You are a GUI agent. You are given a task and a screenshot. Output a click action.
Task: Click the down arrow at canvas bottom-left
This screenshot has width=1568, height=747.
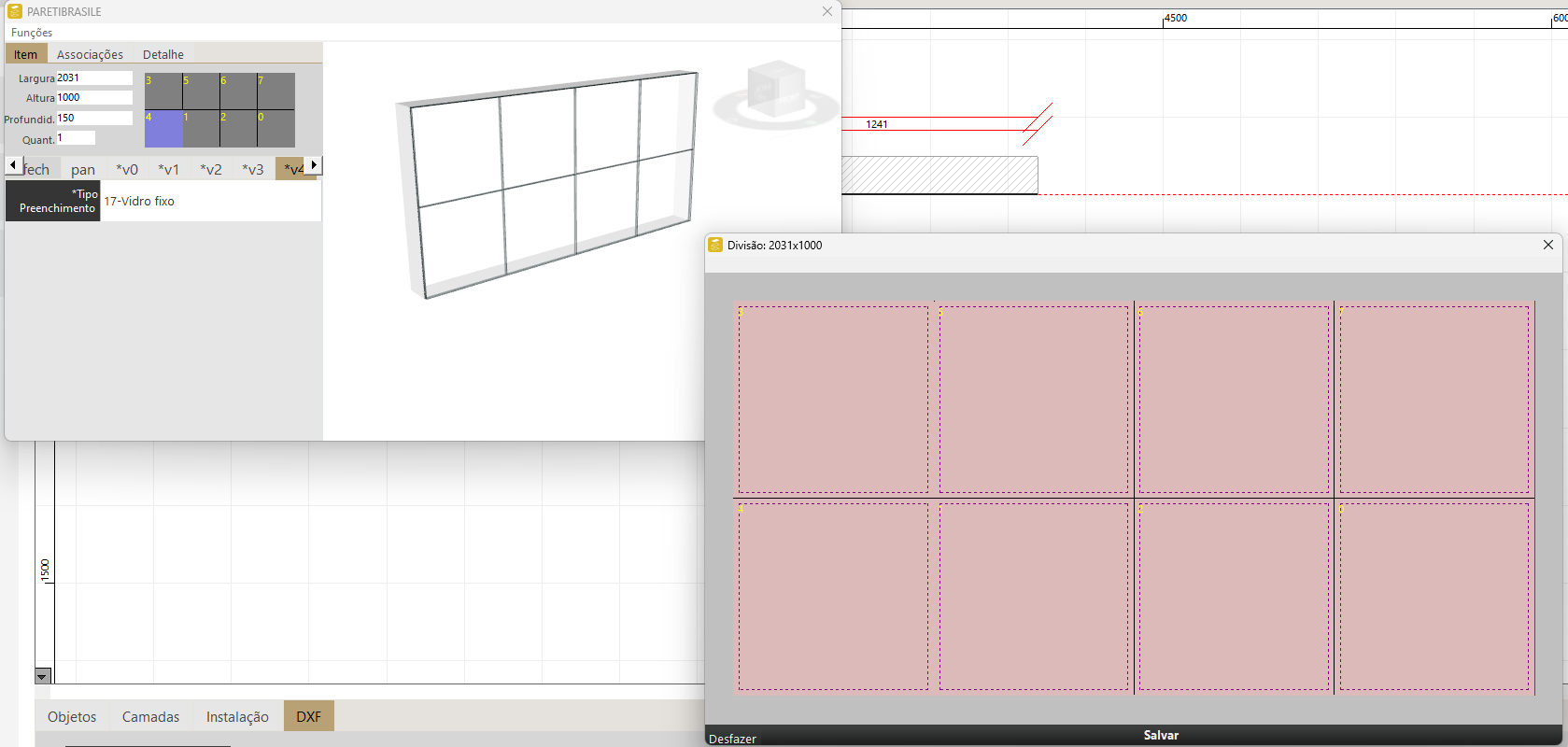click(x=42, y=676)
